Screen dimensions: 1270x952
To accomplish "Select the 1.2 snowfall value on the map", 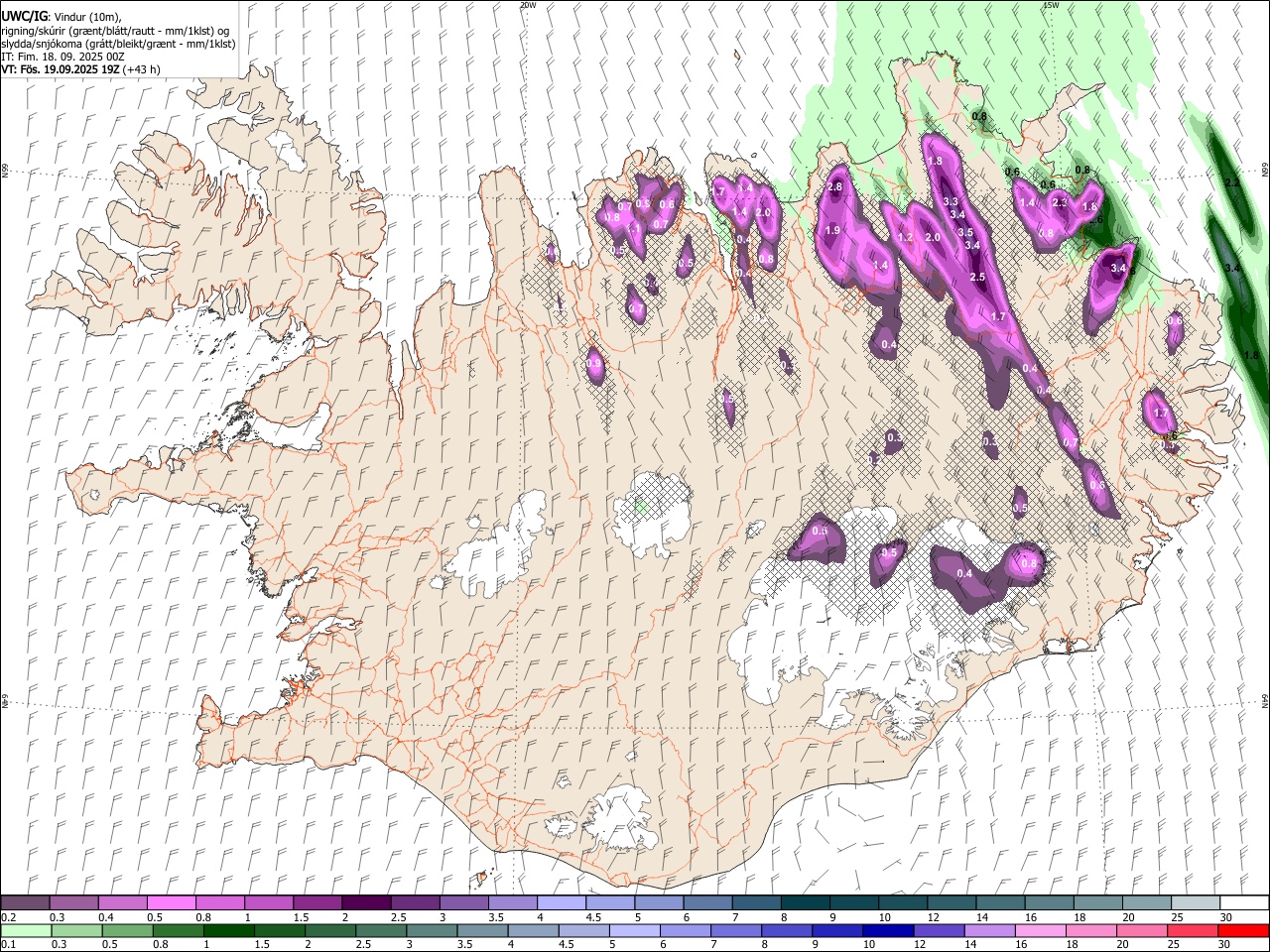I will click(x=905, y=238).
